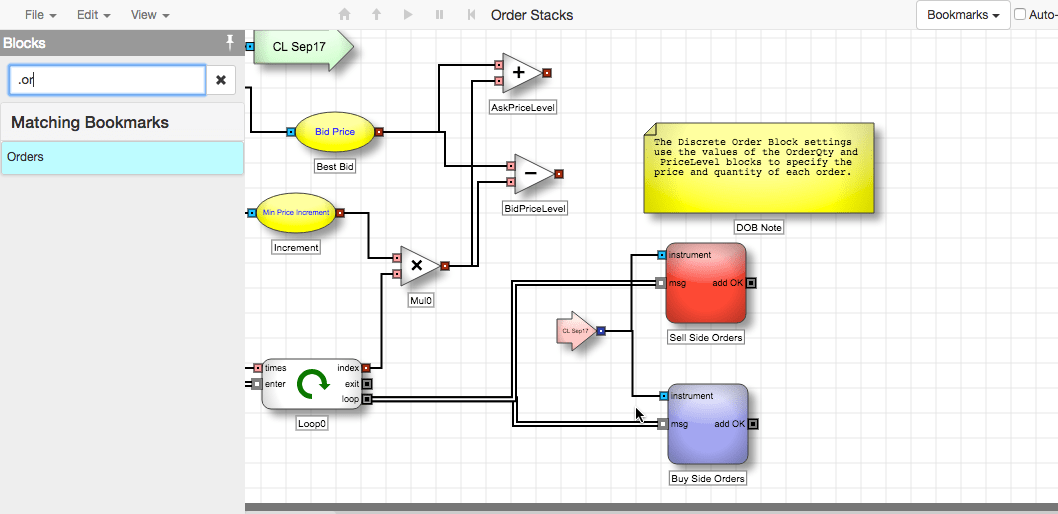Select the AskPriceLevel add block

pos(522,73)
